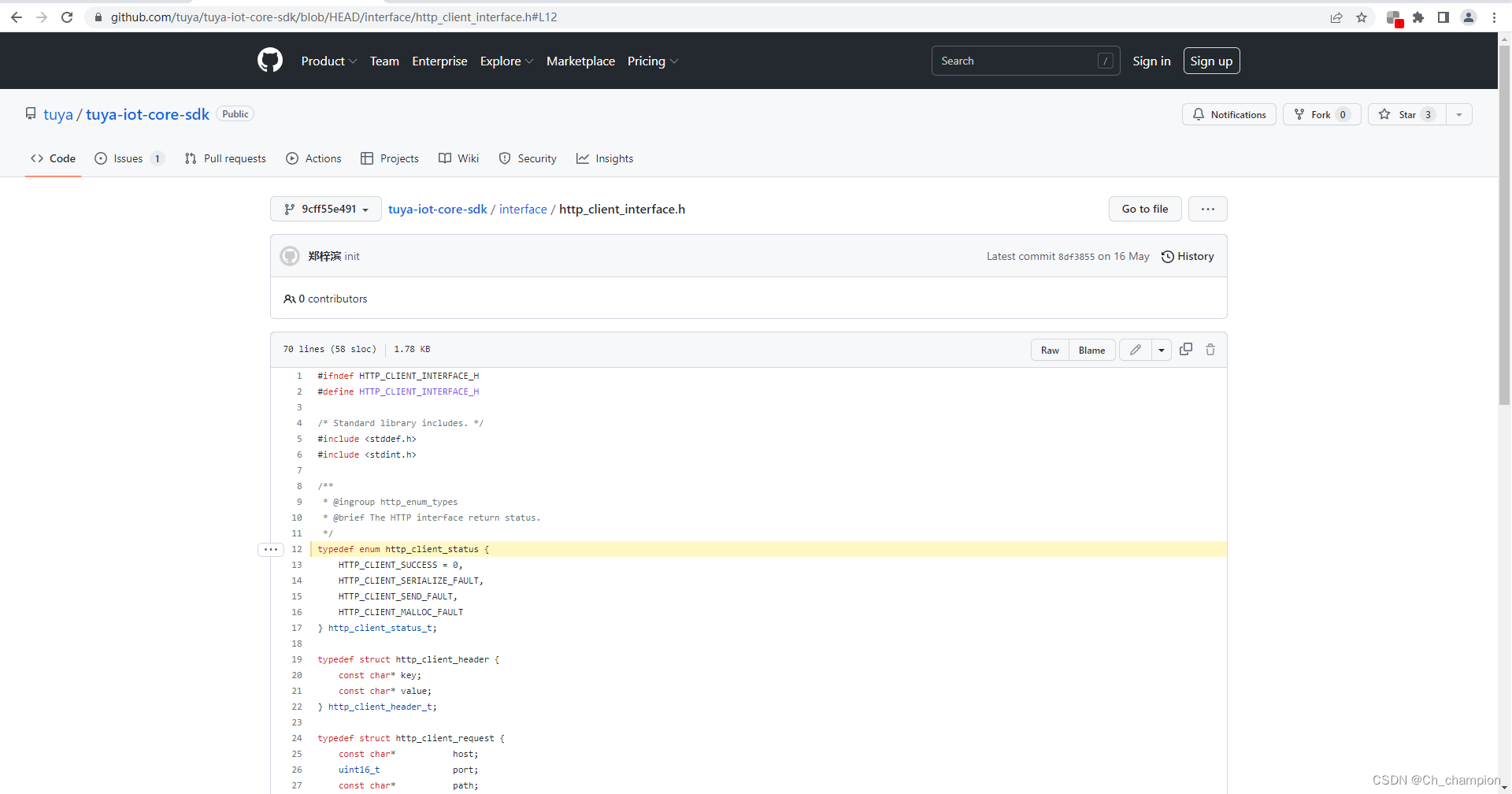The height and width of the screenshot is (794, 1512).
Task: Open the Team page
Action: click(x=384, y=61)
